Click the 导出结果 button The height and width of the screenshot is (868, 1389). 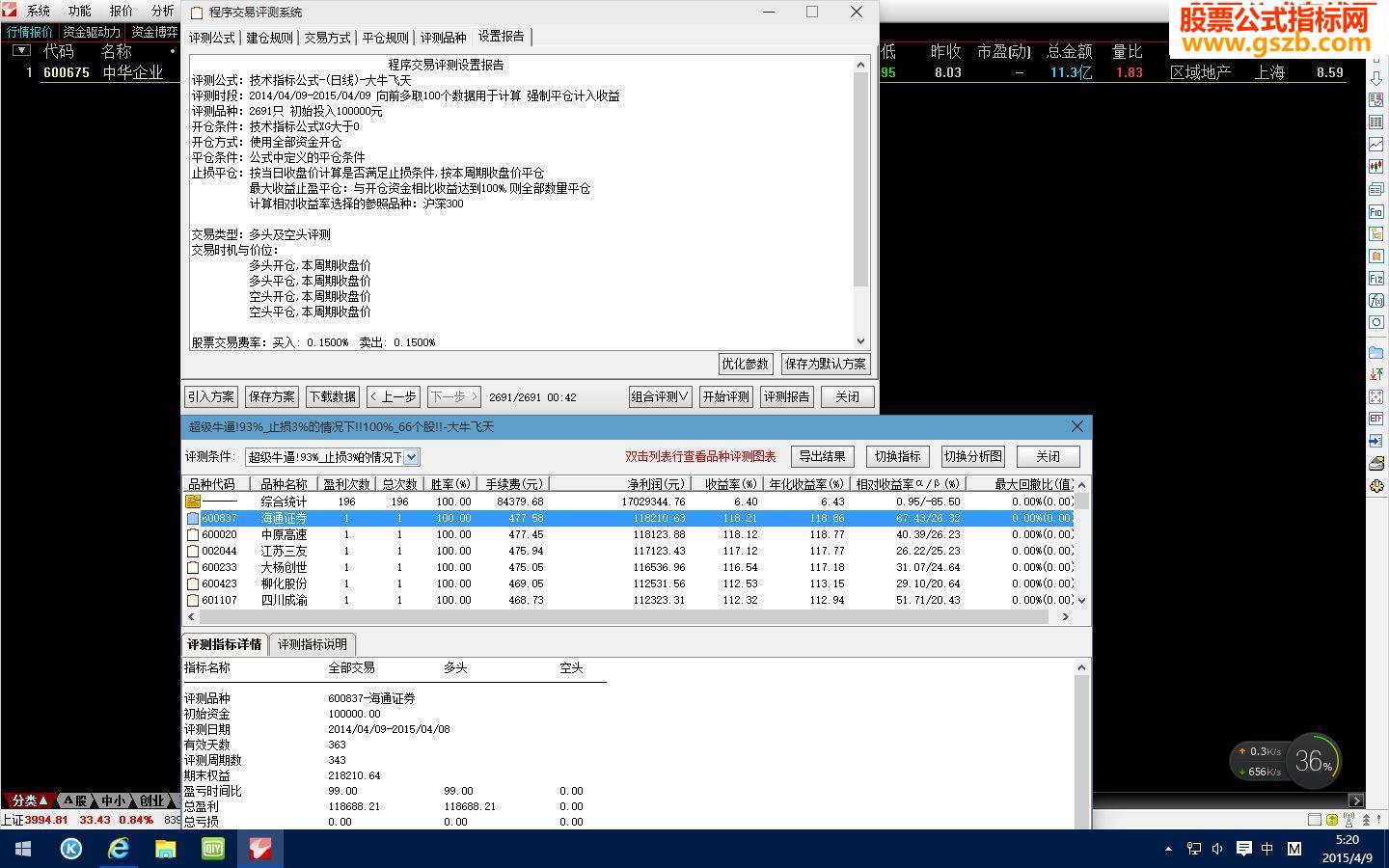click(822, 456)
